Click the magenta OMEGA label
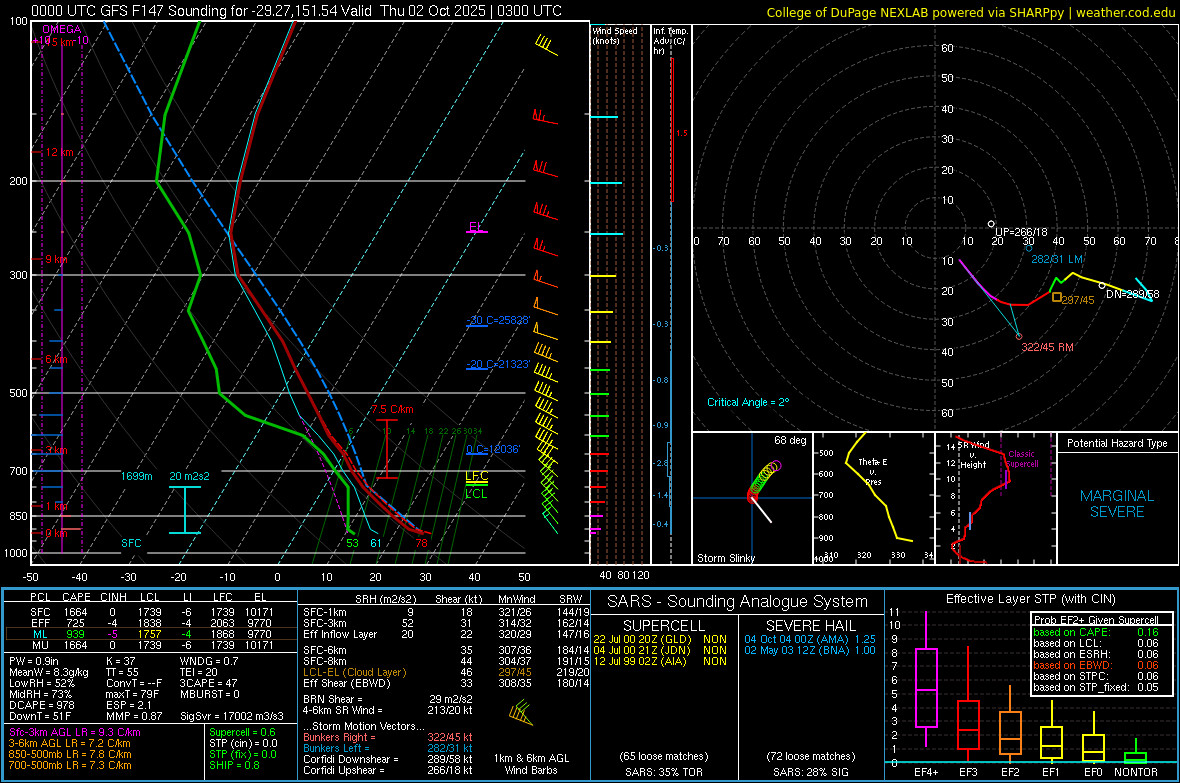The height and width of the screenshot is (783, 1180). click(62, 29)
